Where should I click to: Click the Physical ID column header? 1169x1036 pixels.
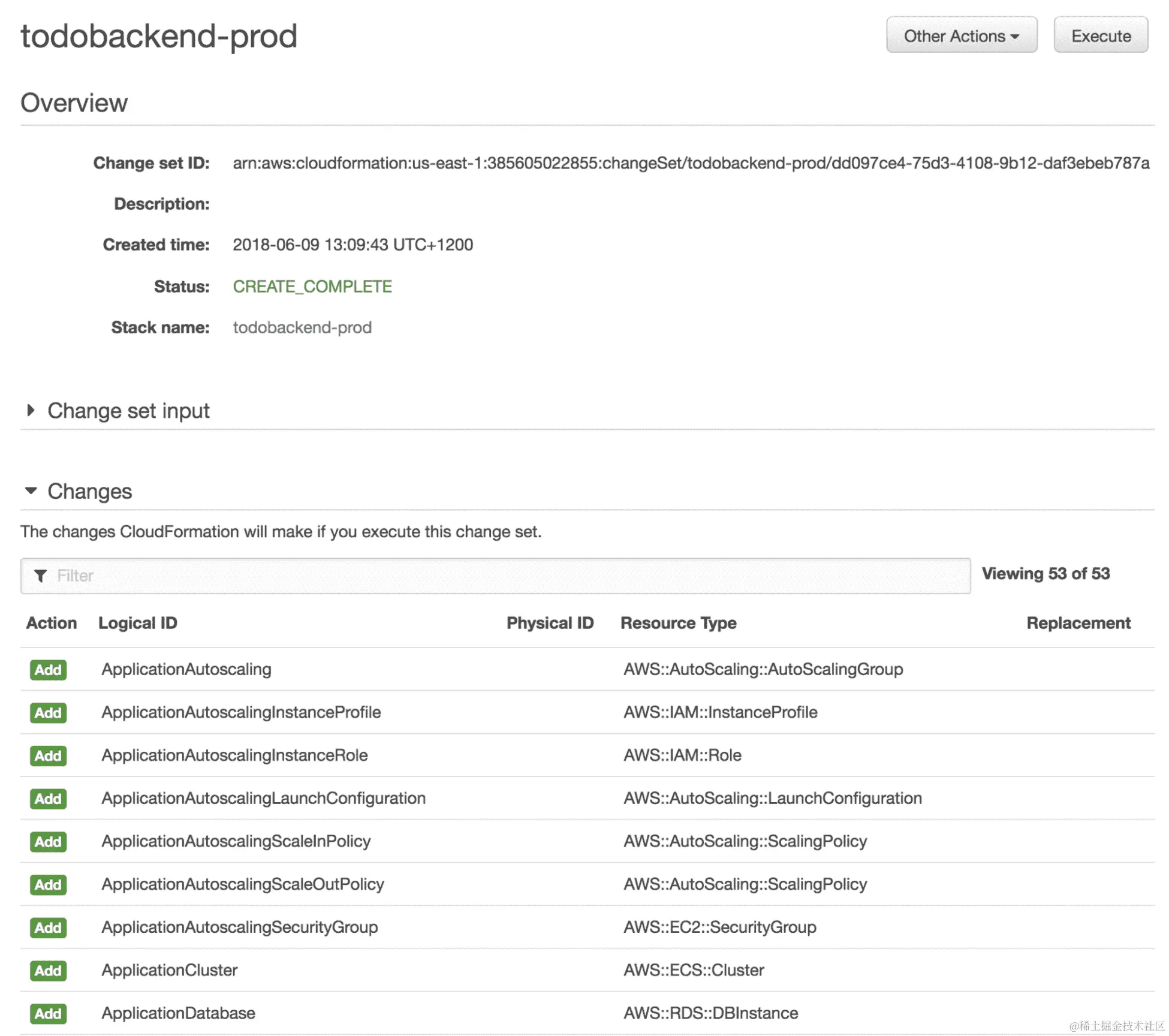click(550, 623)
